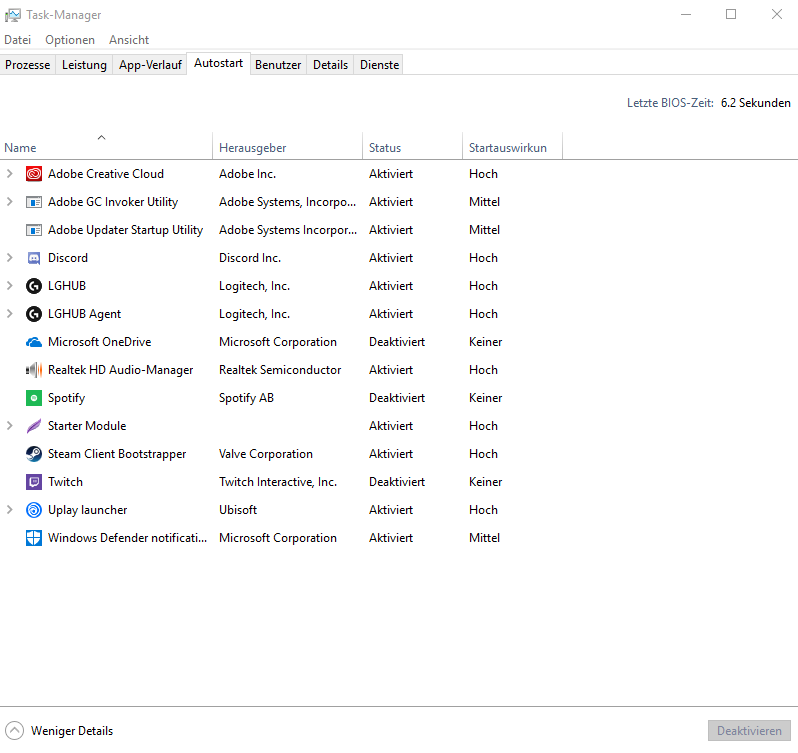The height and width of the screenshot is (753, 798).
Task: Click Adobe Updater Startup Utility's Mittel impact
Action: pyautogui.click(x=484, y=230)
